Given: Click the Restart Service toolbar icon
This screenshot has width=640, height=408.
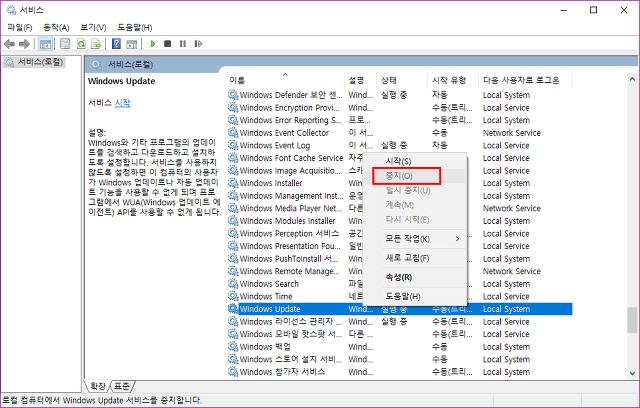Looking at the screenshot, I should coord(198,44).
